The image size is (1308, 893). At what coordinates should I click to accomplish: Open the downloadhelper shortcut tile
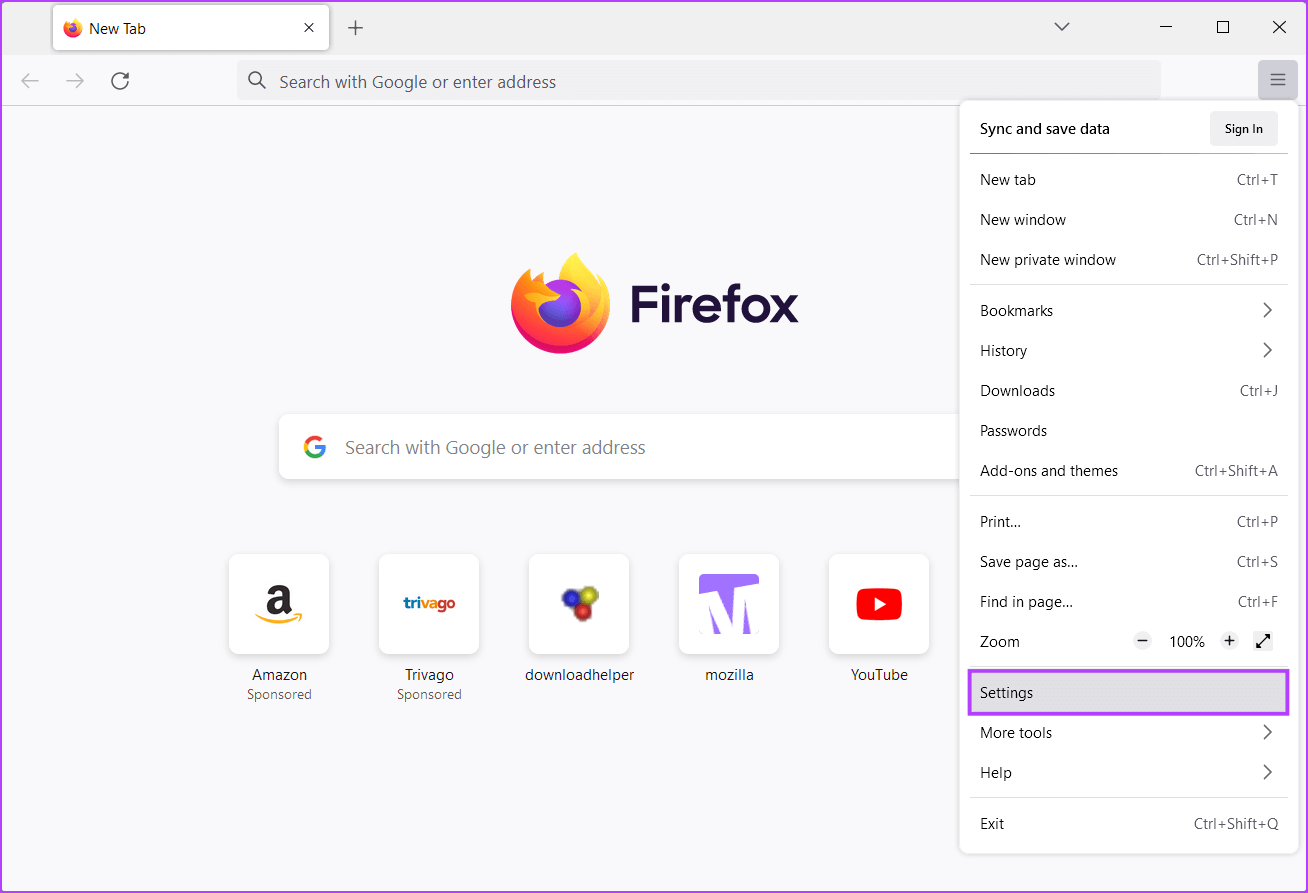[x=579, y=604]
